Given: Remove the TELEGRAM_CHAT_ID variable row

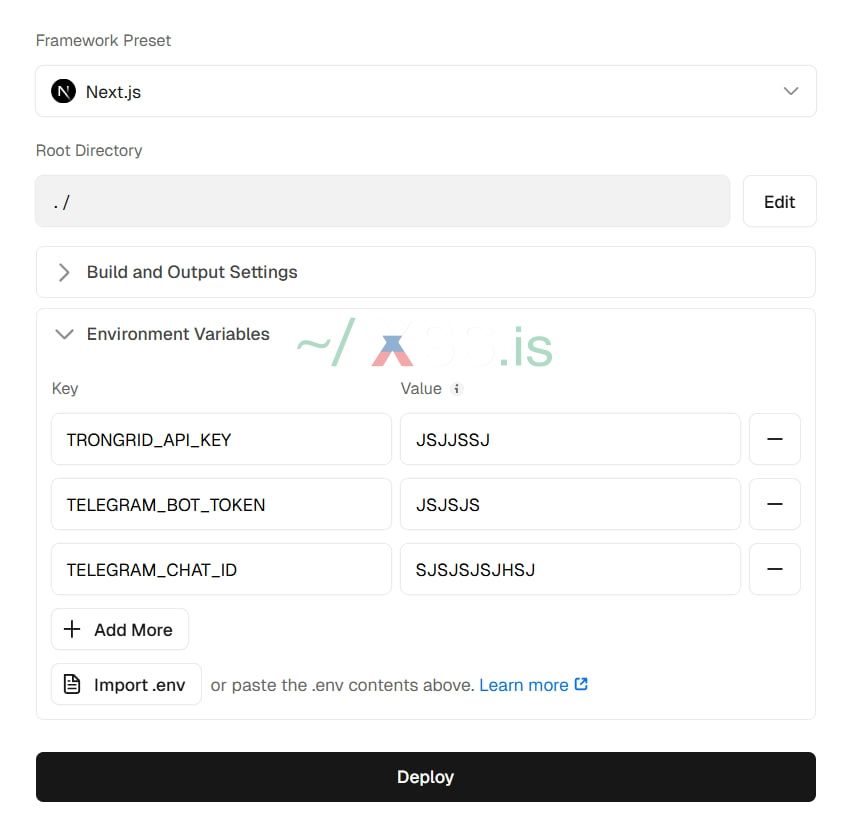Looking at the screenshot, I should [774, 569].
